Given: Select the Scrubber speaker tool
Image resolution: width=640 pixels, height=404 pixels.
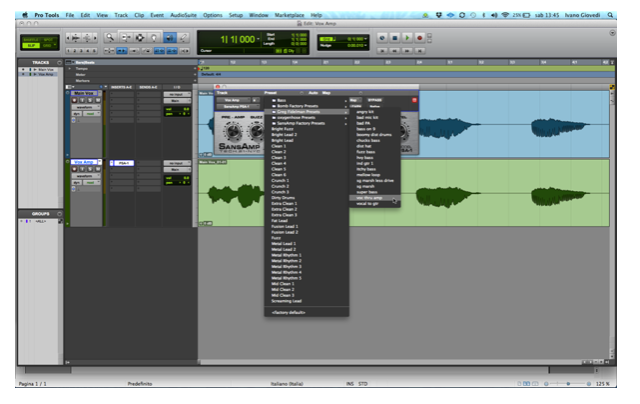Looking at the screenshot, I should coord(169,38).
